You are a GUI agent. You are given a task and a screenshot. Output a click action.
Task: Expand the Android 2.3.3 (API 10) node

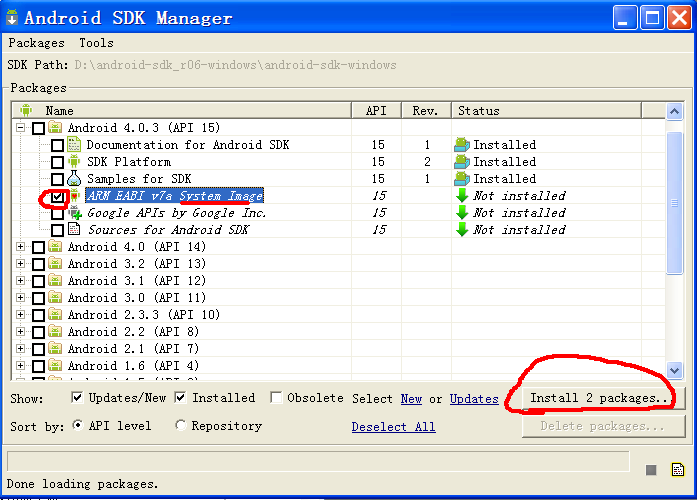pos(21,315)
